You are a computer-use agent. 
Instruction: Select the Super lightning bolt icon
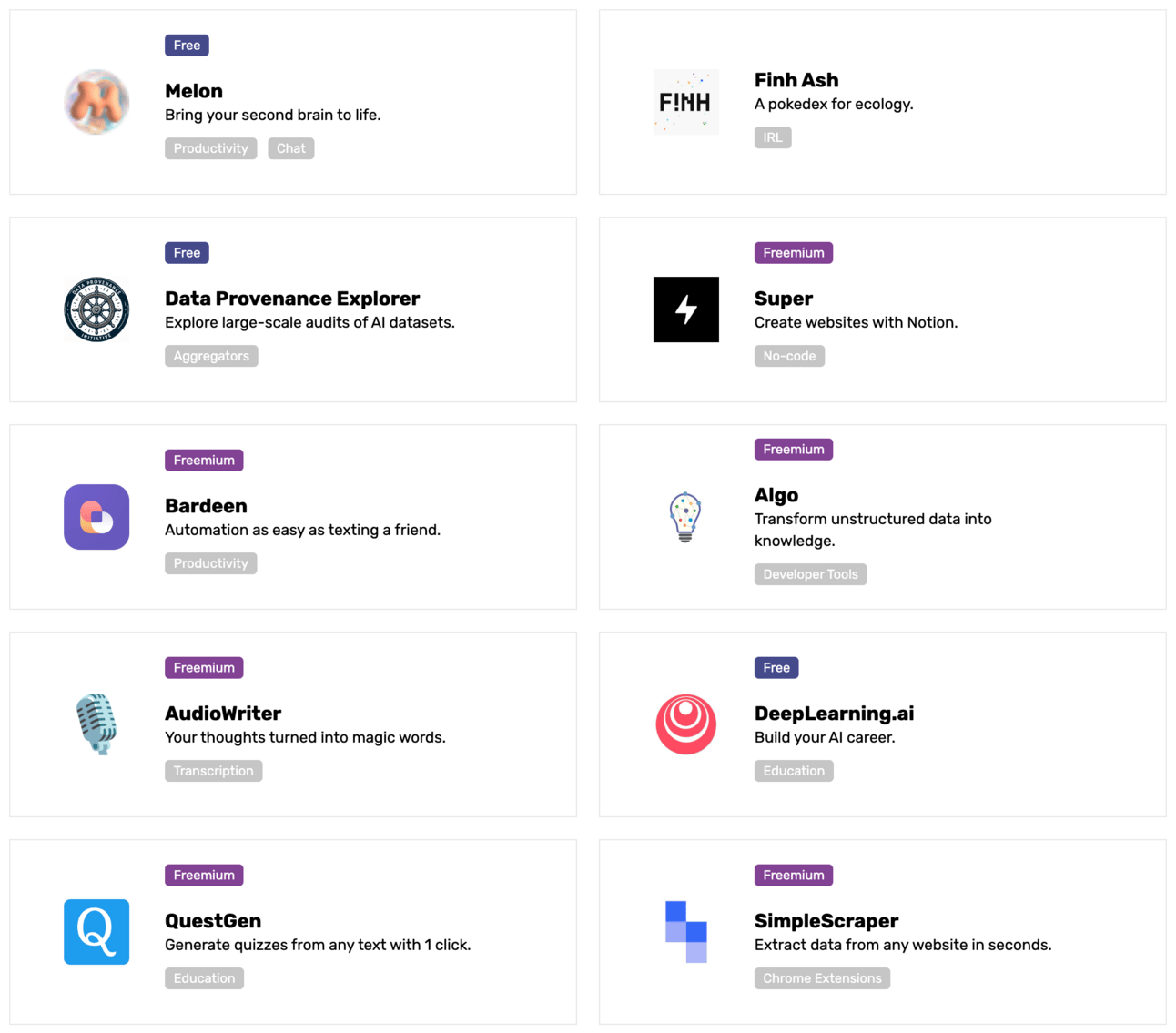[685, 309]
